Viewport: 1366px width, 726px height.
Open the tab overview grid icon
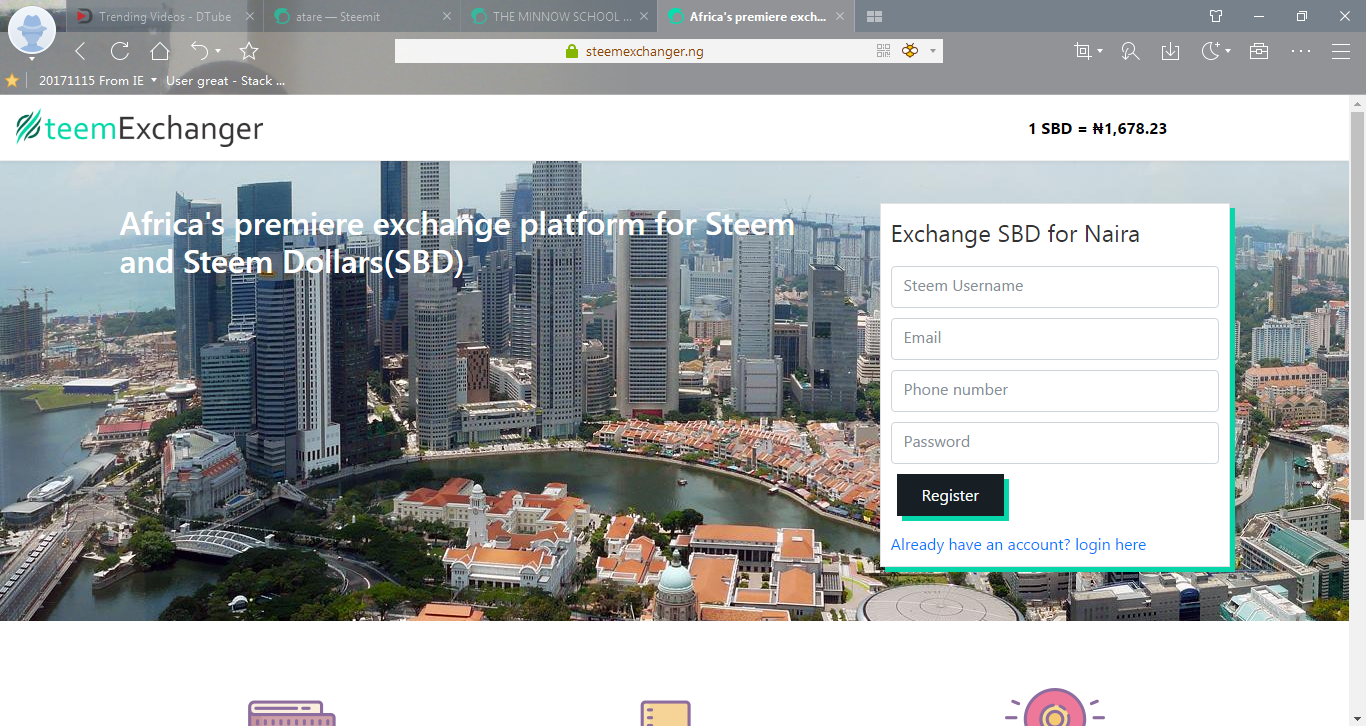tap(874, 16)
